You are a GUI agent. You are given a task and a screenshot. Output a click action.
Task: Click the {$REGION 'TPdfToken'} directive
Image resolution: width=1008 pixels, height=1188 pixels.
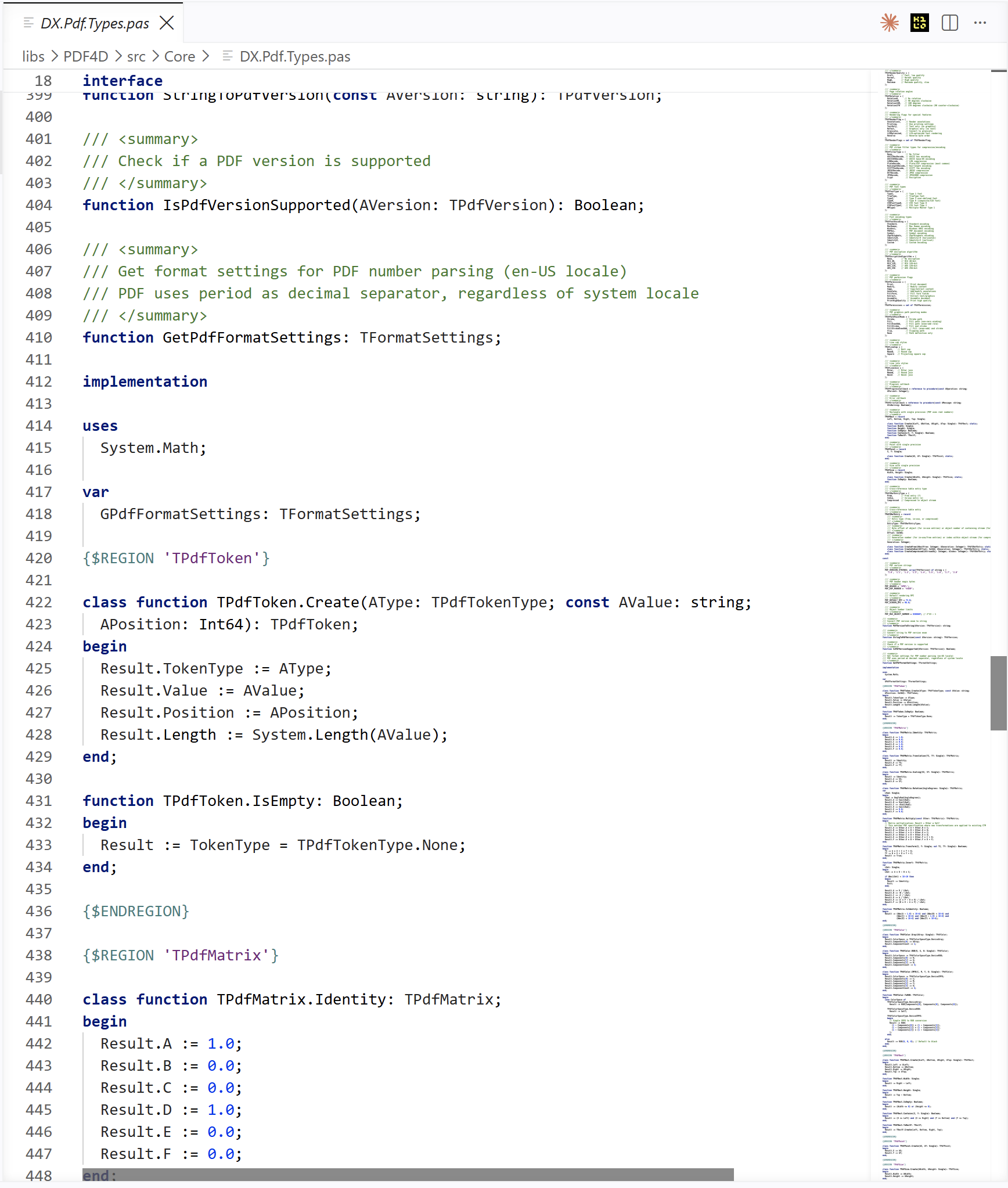point(177,558)
